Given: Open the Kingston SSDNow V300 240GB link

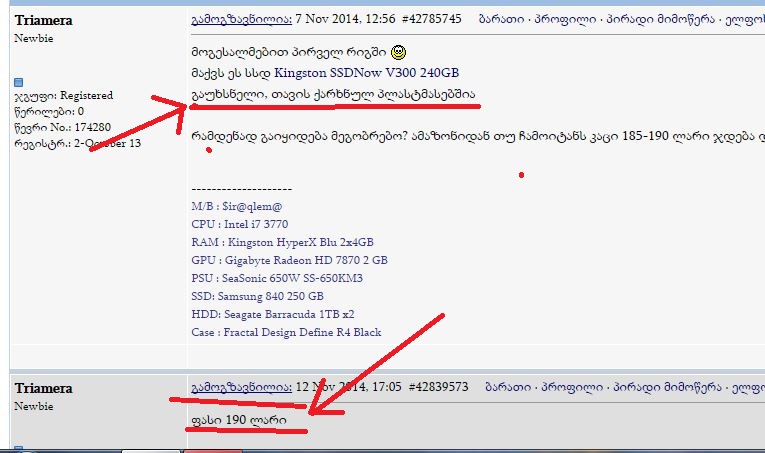Looking at the screenshot, I should pos(366,73).
